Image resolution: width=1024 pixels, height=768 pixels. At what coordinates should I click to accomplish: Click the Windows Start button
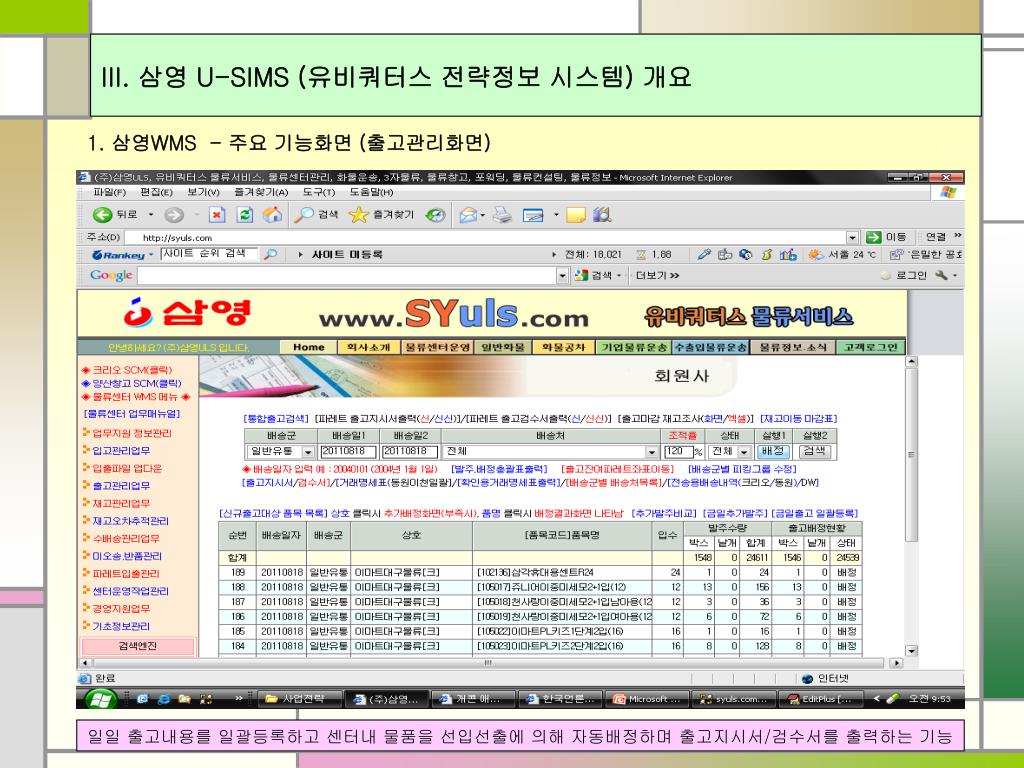99,699
